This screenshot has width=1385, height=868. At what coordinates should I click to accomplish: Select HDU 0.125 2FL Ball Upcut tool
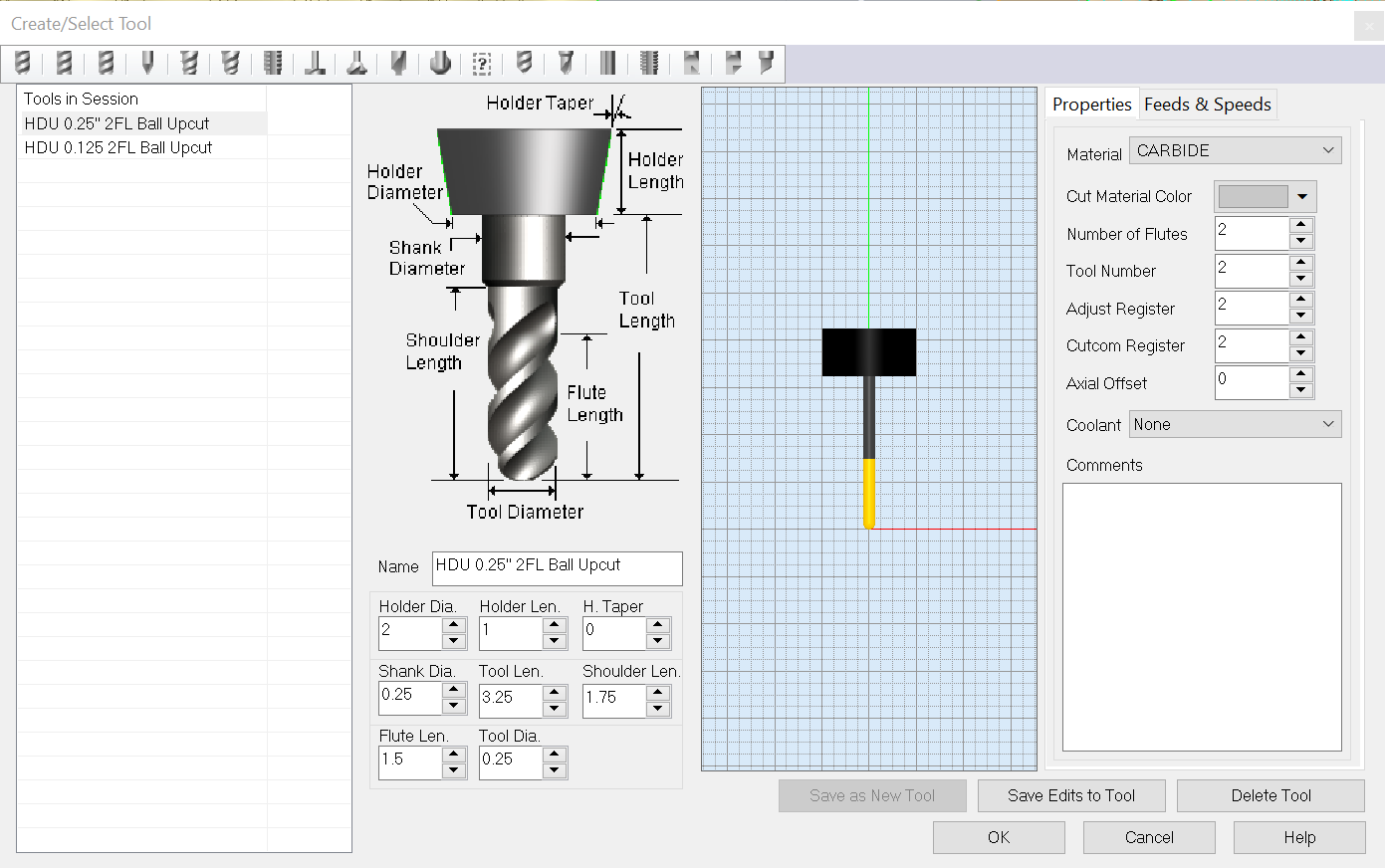[x=118, y=147]
